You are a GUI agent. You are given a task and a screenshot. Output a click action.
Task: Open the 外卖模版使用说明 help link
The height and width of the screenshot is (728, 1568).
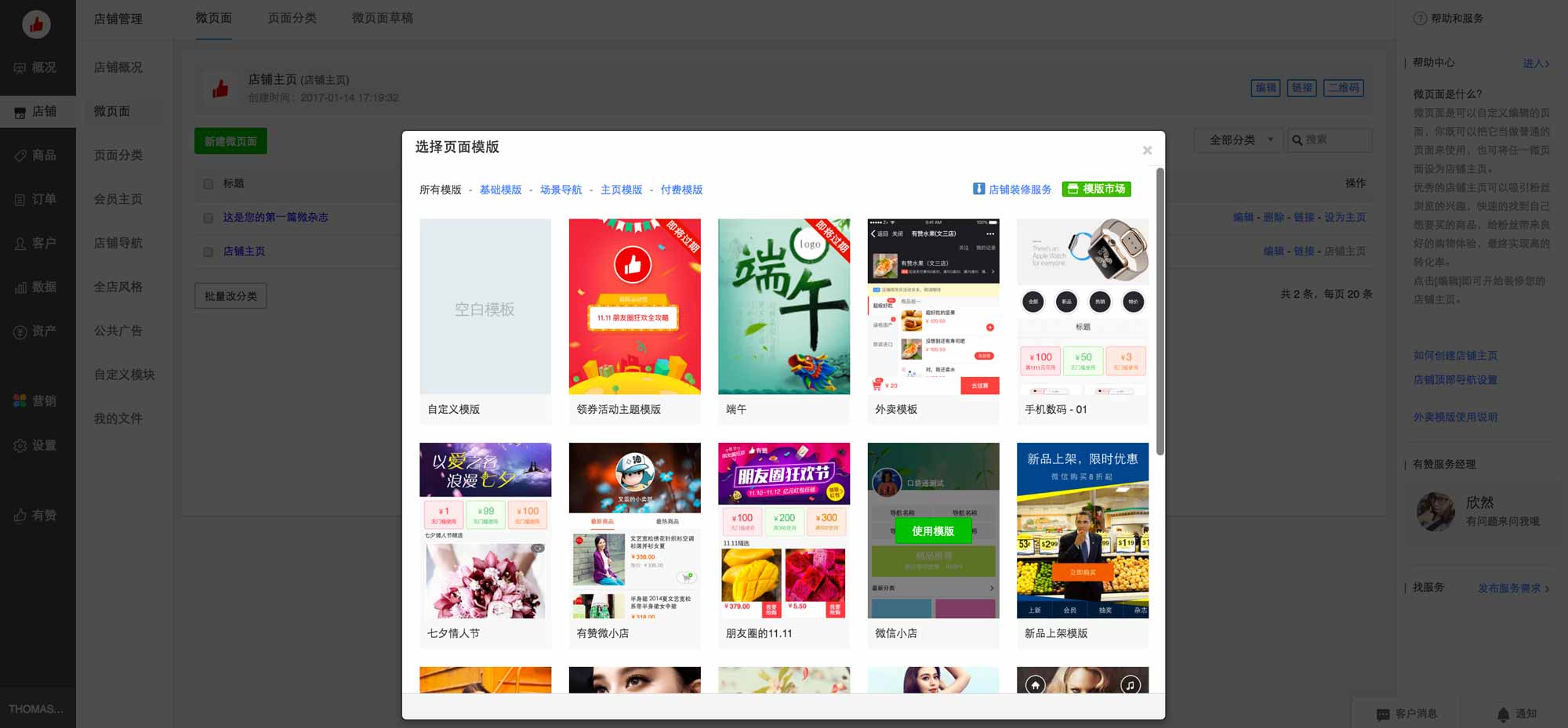[x=1455, y=418]
